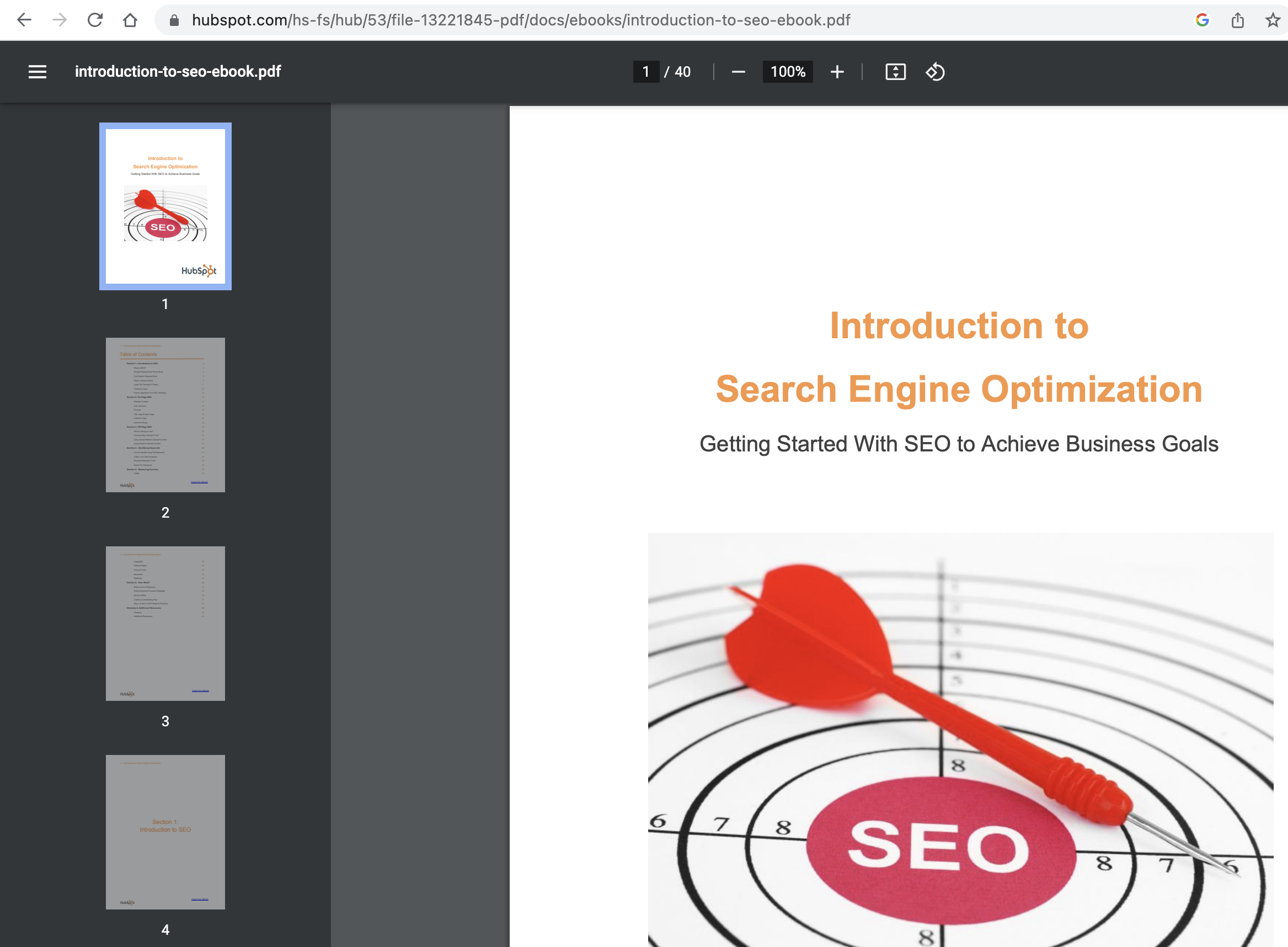Viewport: 1288px width, 947px height.
Task: Open the browser home page
Action: (130, 20)
